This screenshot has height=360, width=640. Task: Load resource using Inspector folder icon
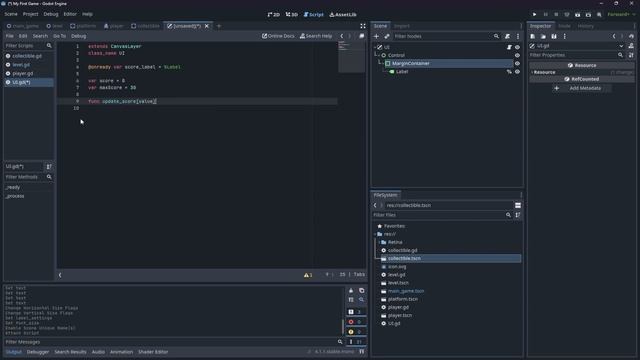tap(543, 36)
